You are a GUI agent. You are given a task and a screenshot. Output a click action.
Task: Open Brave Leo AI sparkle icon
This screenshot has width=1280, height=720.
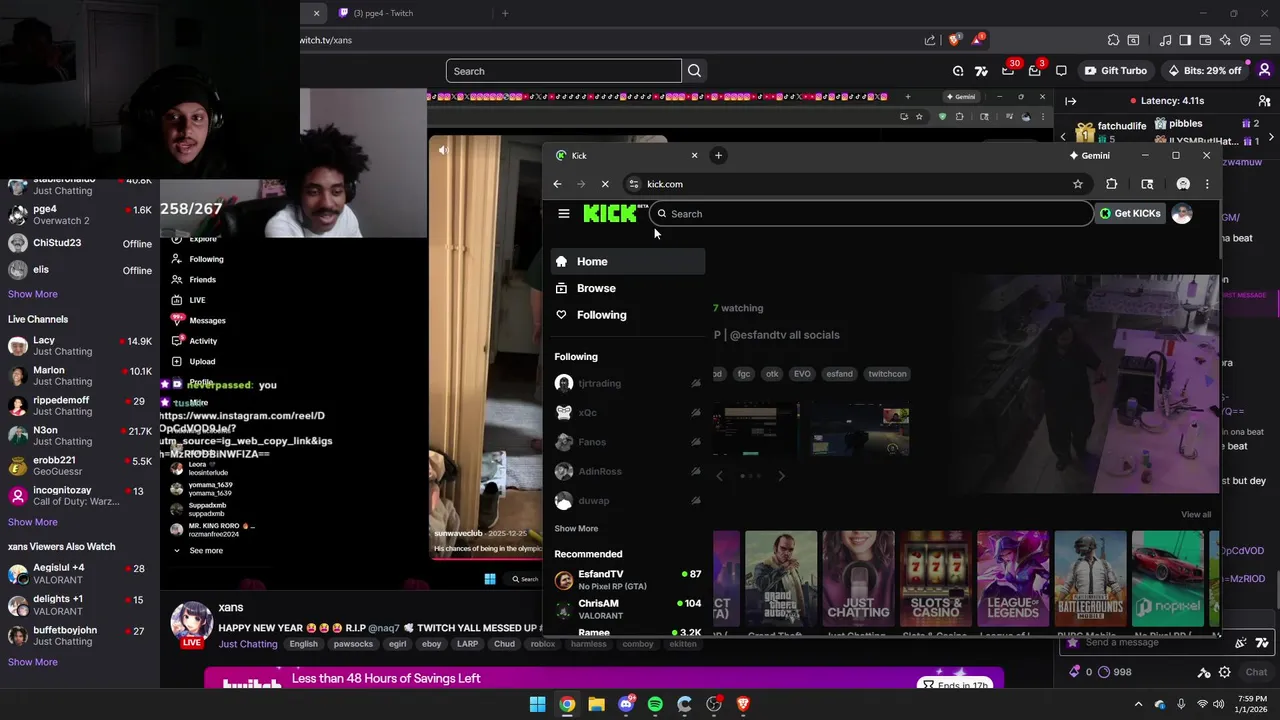click(x=1225, y=40)
